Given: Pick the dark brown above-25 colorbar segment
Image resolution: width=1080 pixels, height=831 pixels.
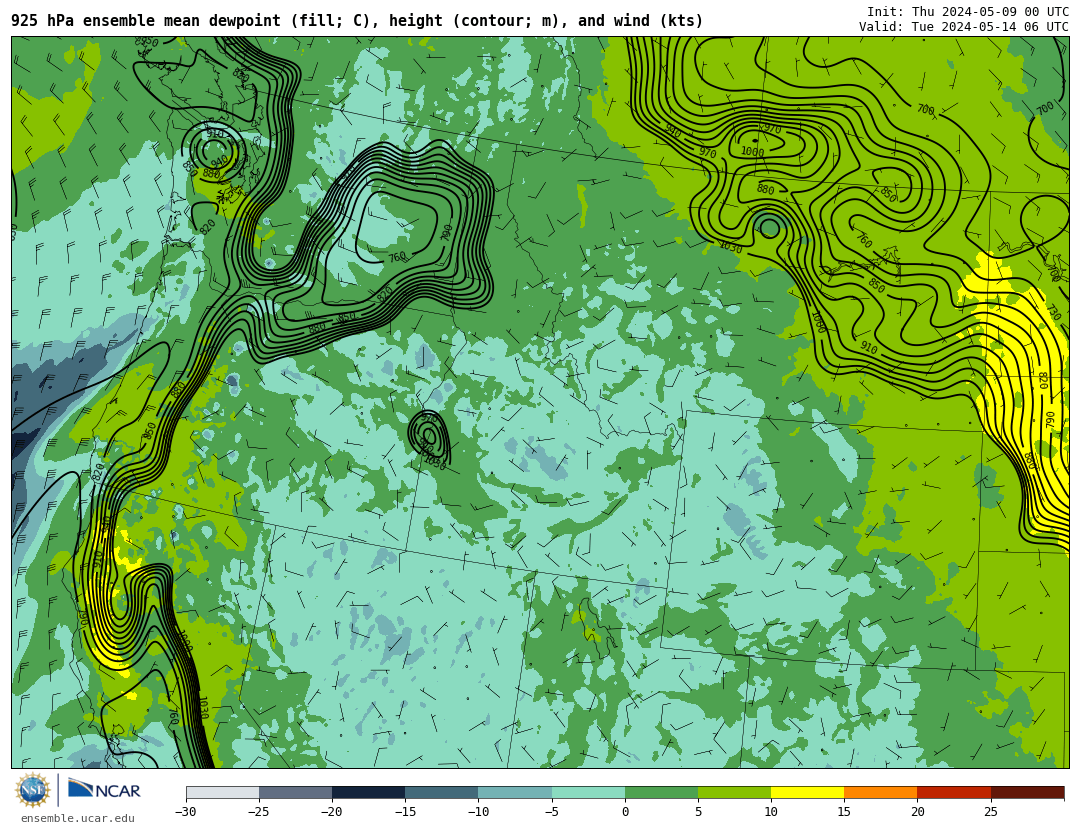Looking at the screenshot, I should [x=1027, y=793].
